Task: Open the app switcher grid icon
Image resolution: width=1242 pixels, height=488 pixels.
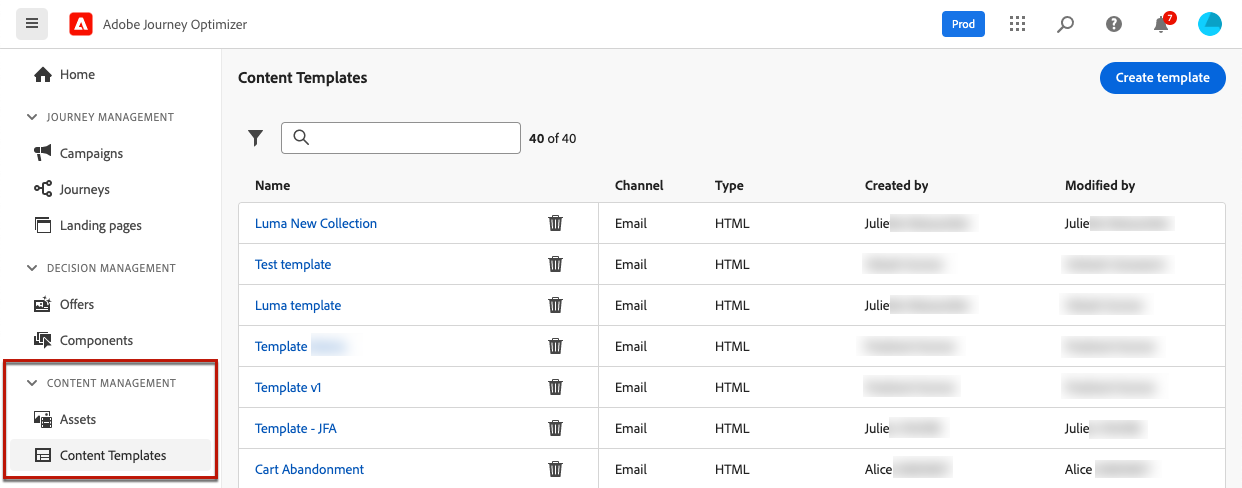Action: [1017, 24]
